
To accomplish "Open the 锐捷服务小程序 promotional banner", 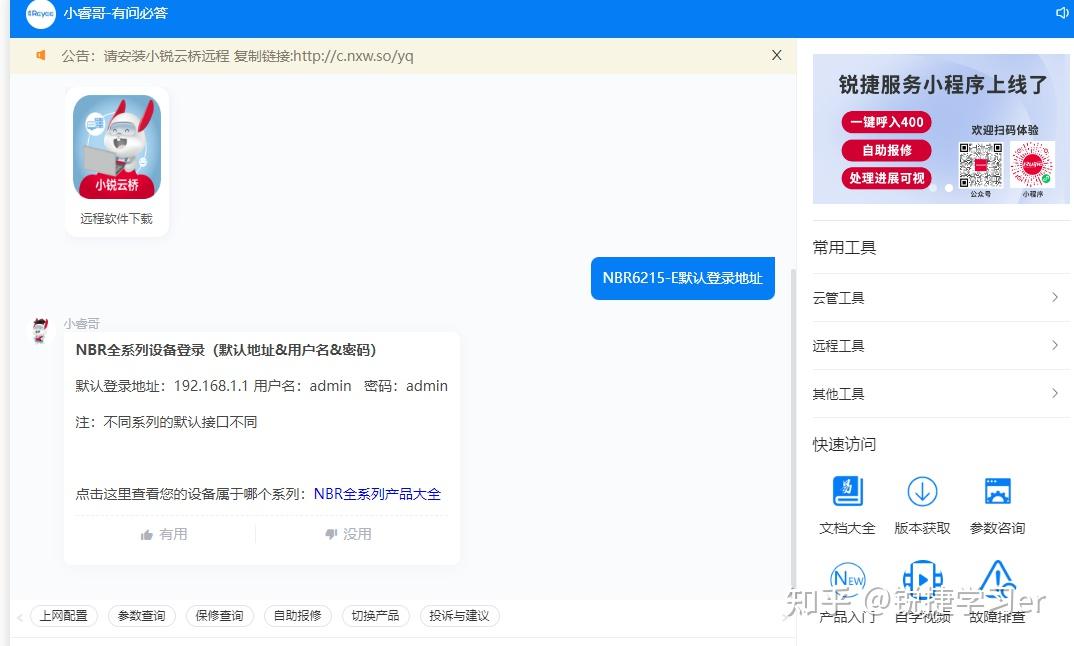I will tap(941, 129).
